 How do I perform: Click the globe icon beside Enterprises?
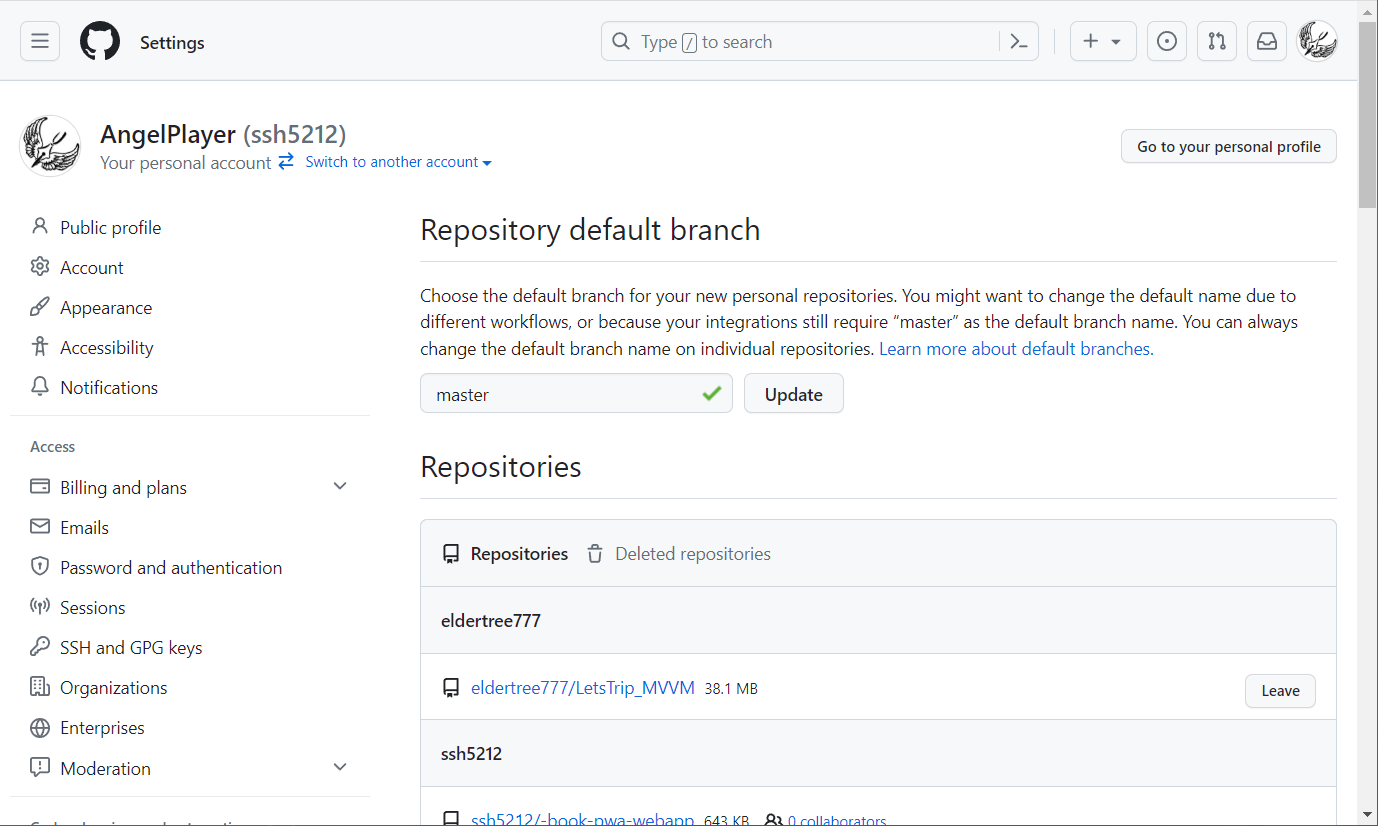40,727
